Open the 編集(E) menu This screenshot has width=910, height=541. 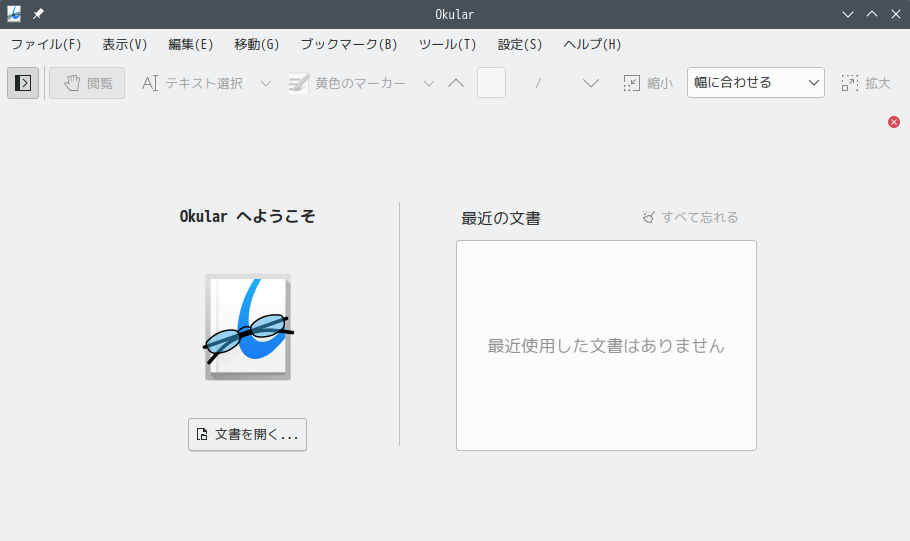(x=190, y=45)
